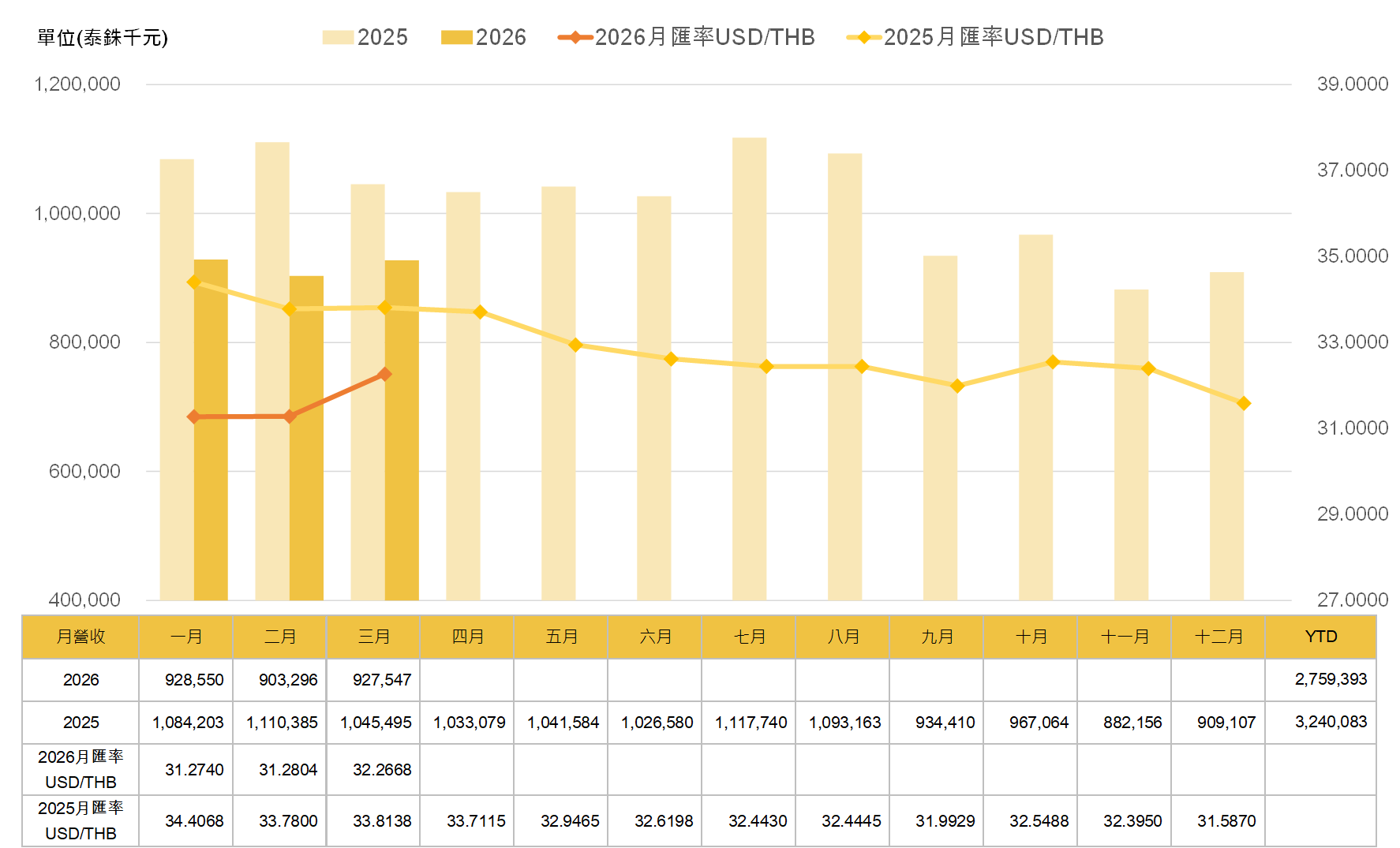Image resolution: width=1400 pixels, height=848 pixels.
Task: Click the YTD column header
Action: click(1320, 637)
